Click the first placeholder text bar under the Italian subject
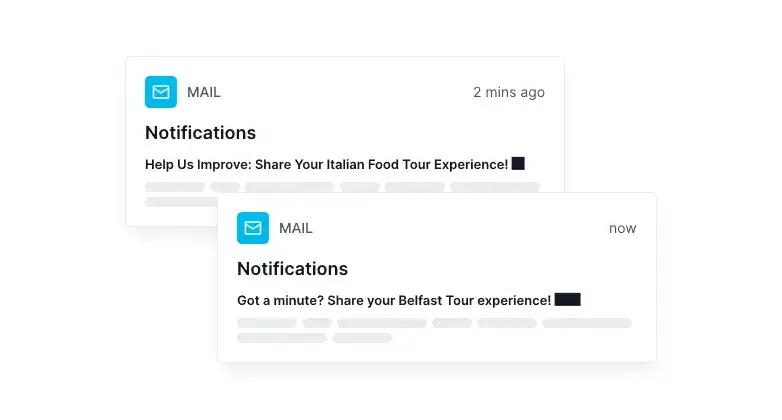Viewport: 782px width, 420px height. click(175, 187)
